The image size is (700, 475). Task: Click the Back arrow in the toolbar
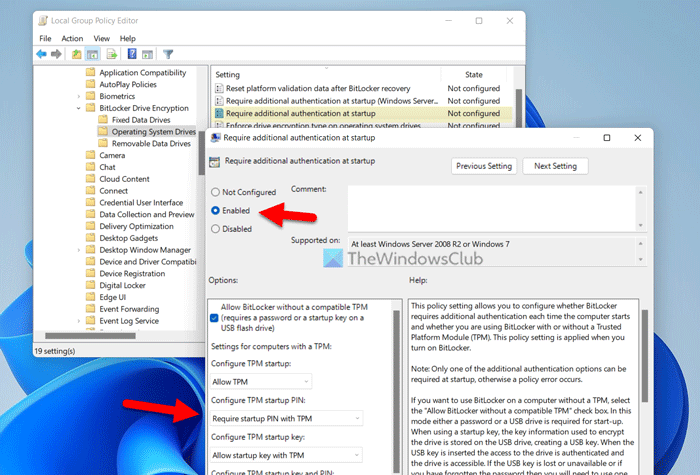(x=41, y=54)
